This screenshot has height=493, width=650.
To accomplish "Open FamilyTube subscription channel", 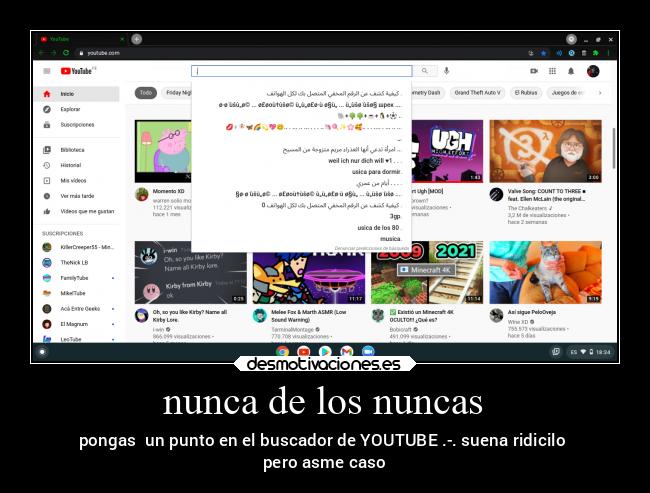I will [x=78, y=278].
